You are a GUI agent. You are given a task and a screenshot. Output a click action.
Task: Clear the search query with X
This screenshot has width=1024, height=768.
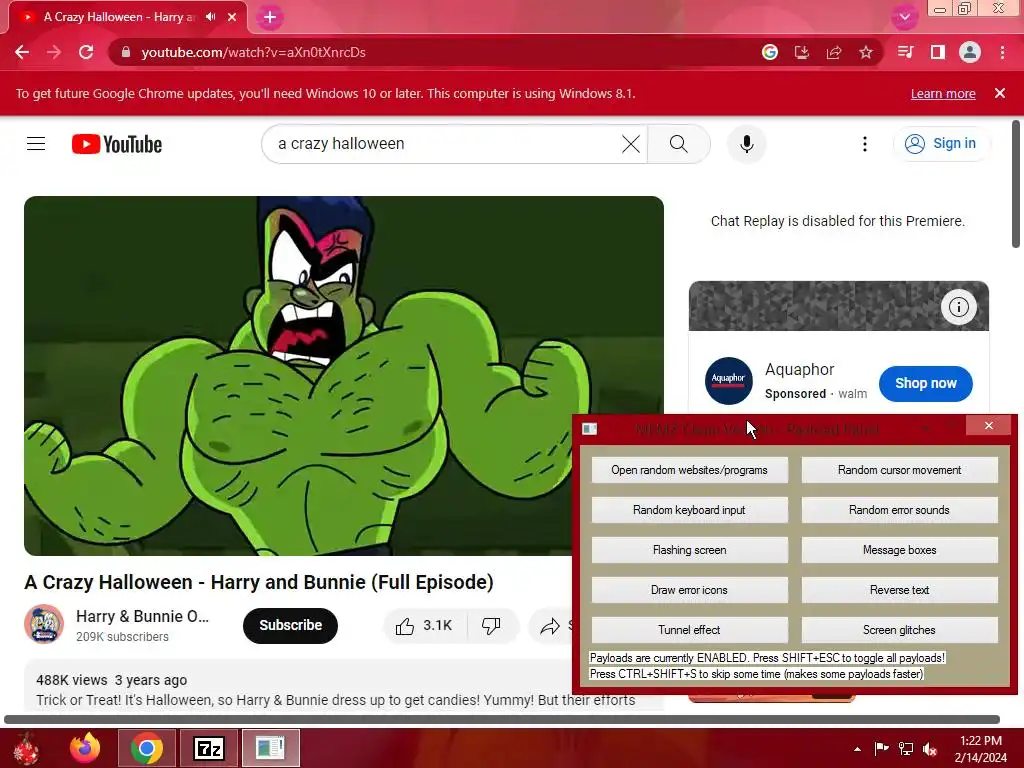click(631, 144)
